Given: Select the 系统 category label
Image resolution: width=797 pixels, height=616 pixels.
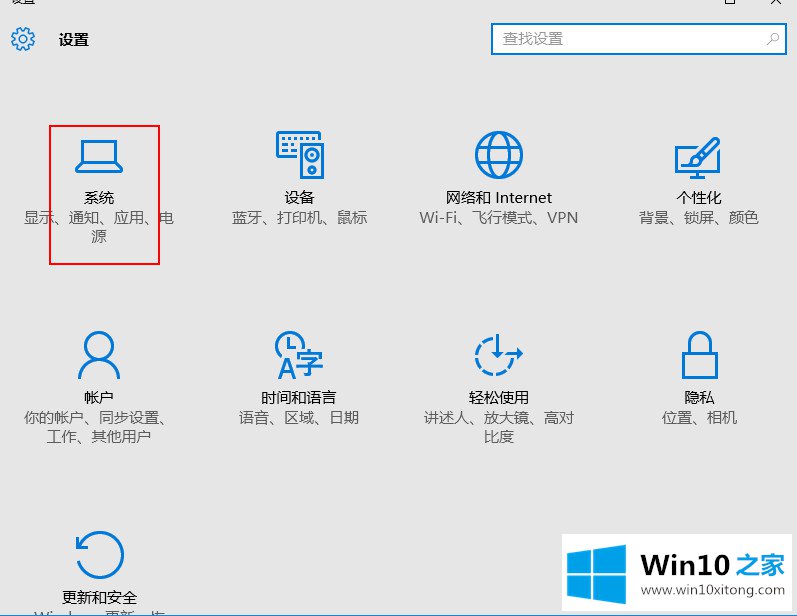Looking at the screenshot, I should (99, 197).
